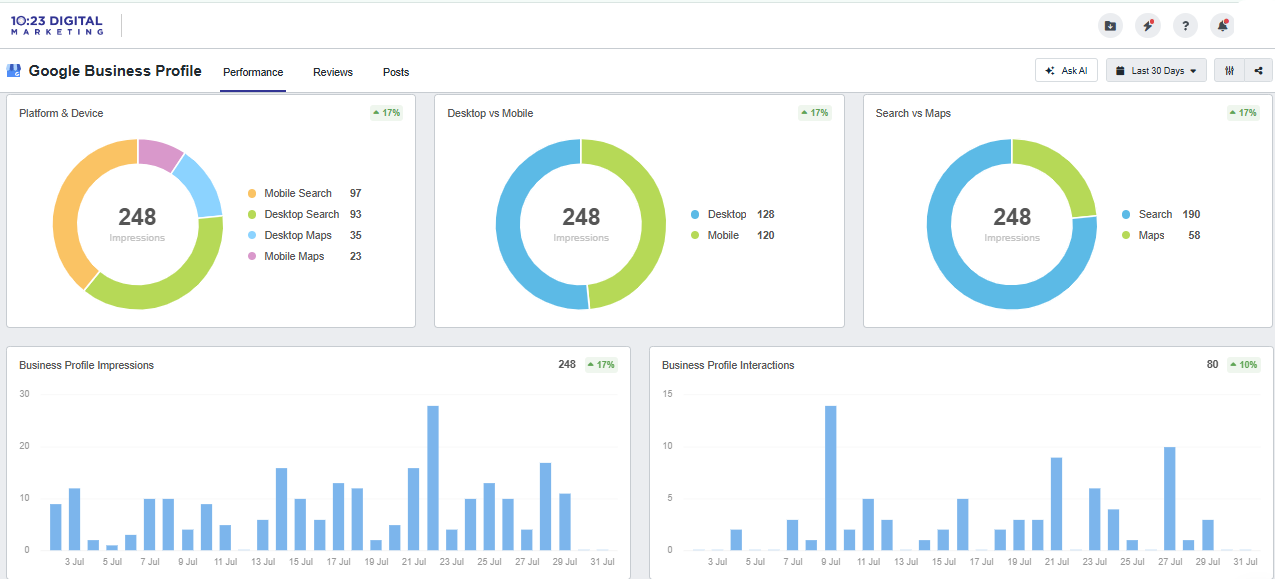
Task: Toggle the Maps legend entry in Search vs Maps
Action: (1161, 235)
